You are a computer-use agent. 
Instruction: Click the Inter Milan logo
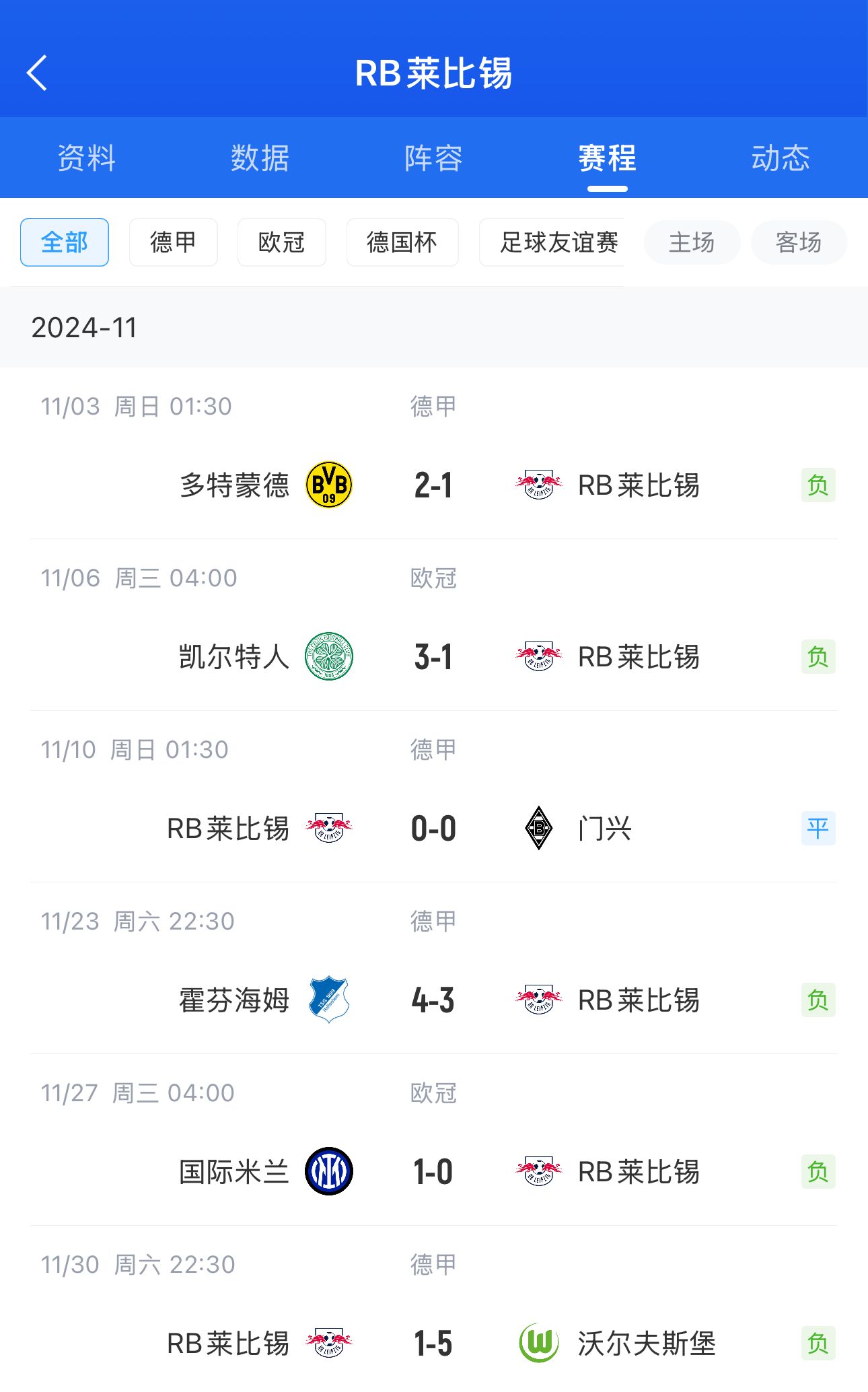(329, 1171)
